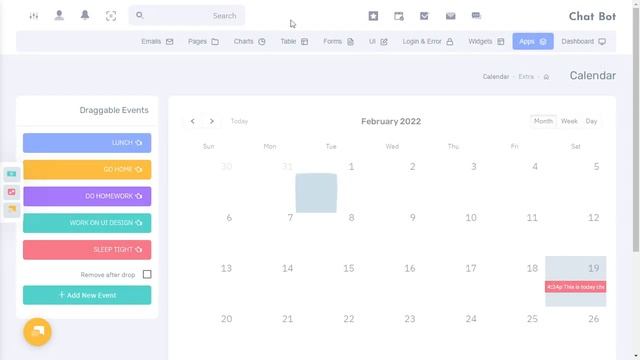Select date number 19

(x=593, y=268)
